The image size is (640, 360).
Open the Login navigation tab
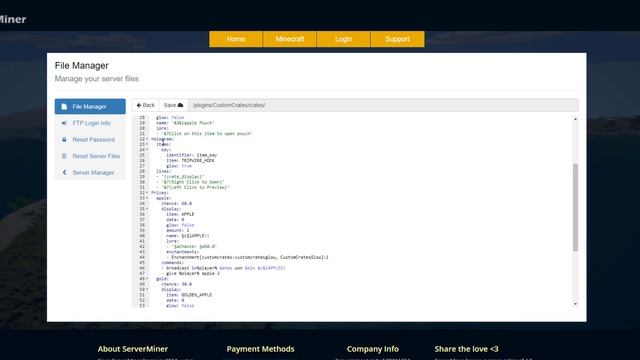pos(343,39)
